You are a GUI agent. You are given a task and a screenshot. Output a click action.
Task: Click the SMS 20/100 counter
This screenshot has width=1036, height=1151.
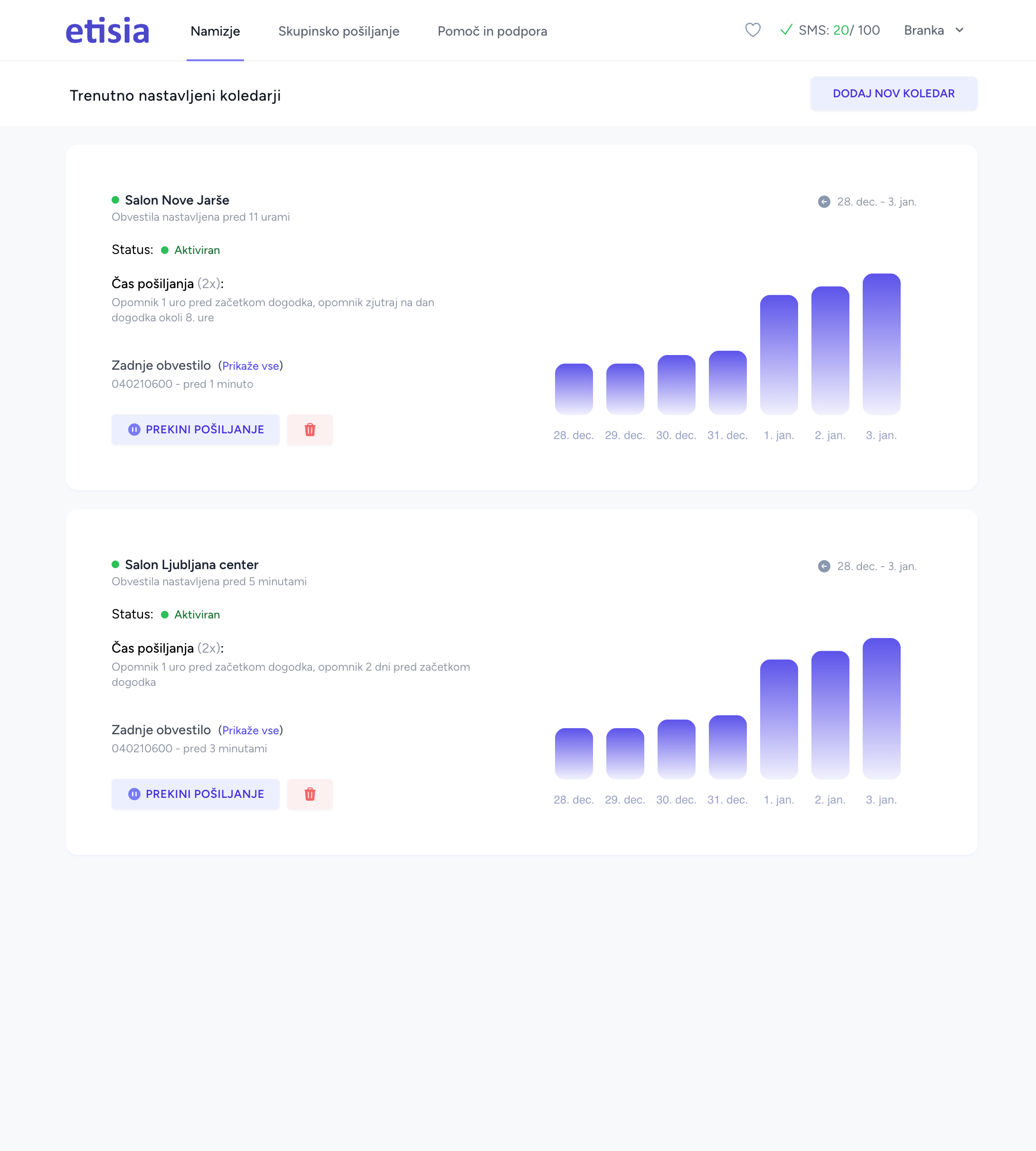click(838, 30)
